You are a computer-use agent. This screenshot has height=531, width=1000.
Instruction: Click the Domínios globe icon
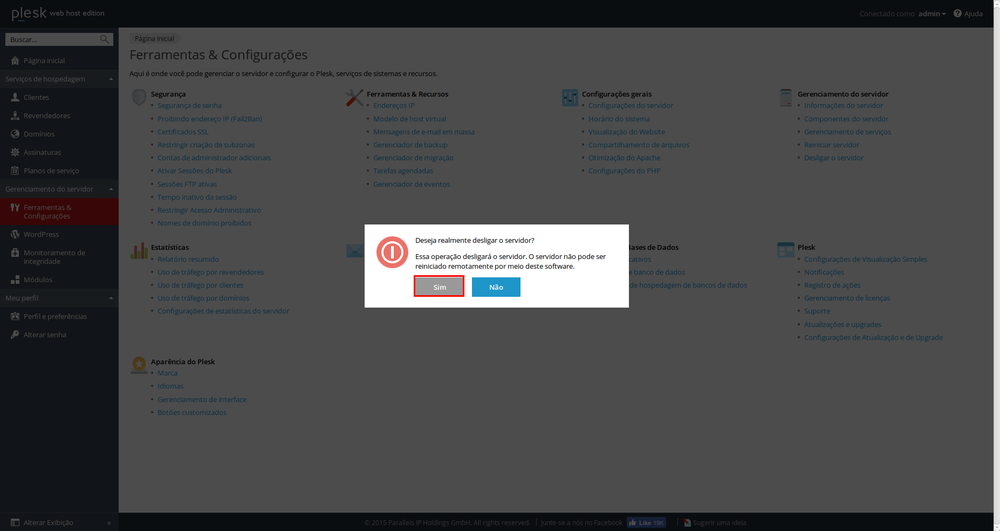pyautogui.click(x=14, y=134)
